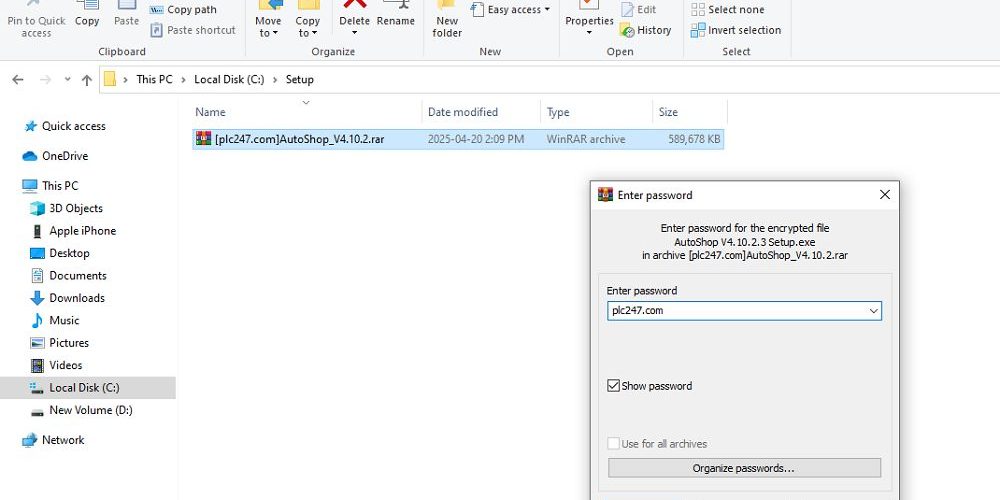Select Local Disk (C:) in breadcrumb
The image size is (1000, 500).
(x=229, y=79)
